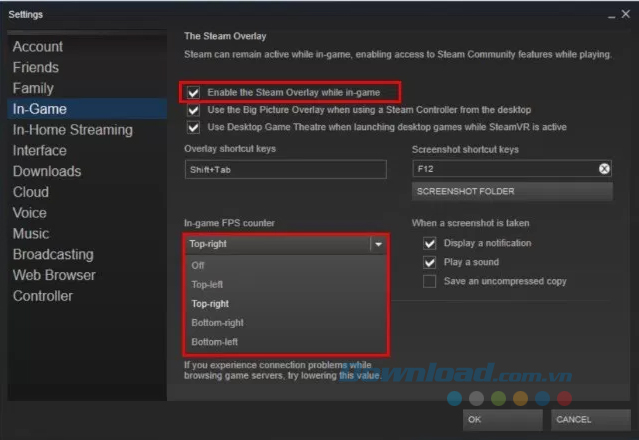Click CANCEL to discard changes

click(591, 420)
